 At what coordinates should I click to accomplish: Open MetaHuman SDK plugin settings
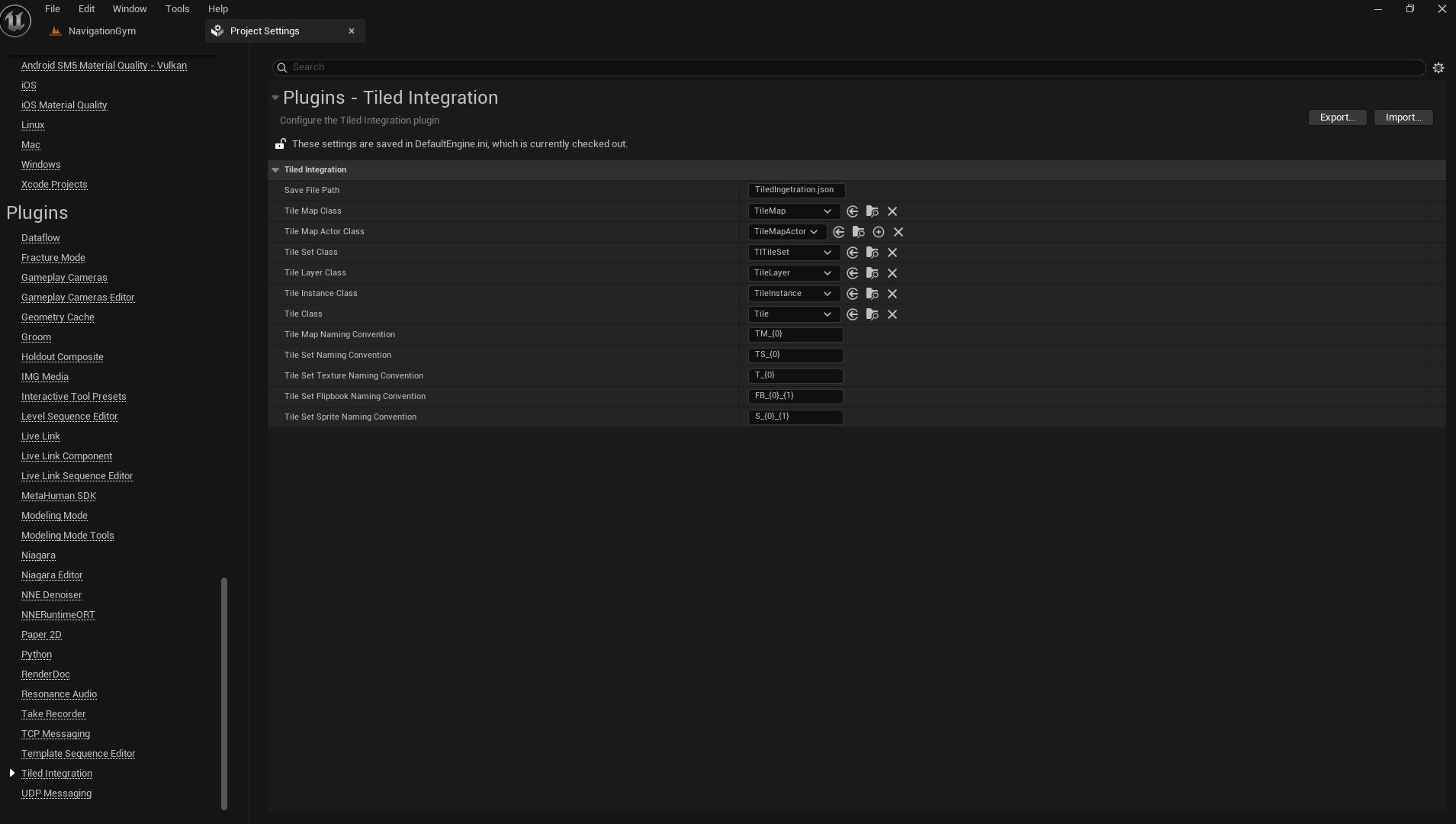pos(59,496)
